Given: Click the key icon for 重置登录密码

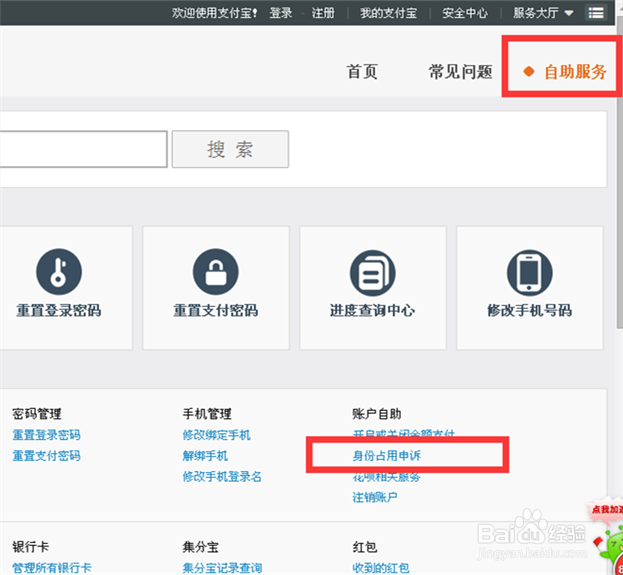Looking at the screenshot, I should [x=59, y=272].
